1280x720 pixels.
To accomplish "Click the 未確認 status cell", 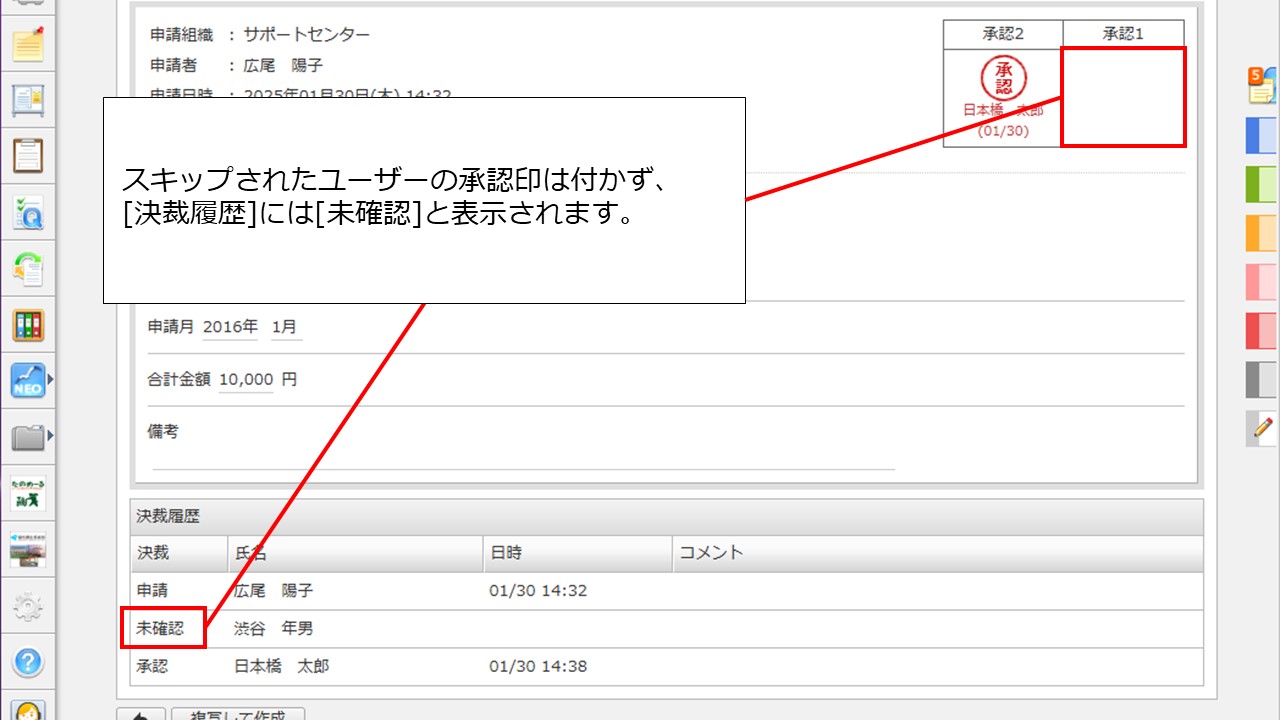I will 161,628.
